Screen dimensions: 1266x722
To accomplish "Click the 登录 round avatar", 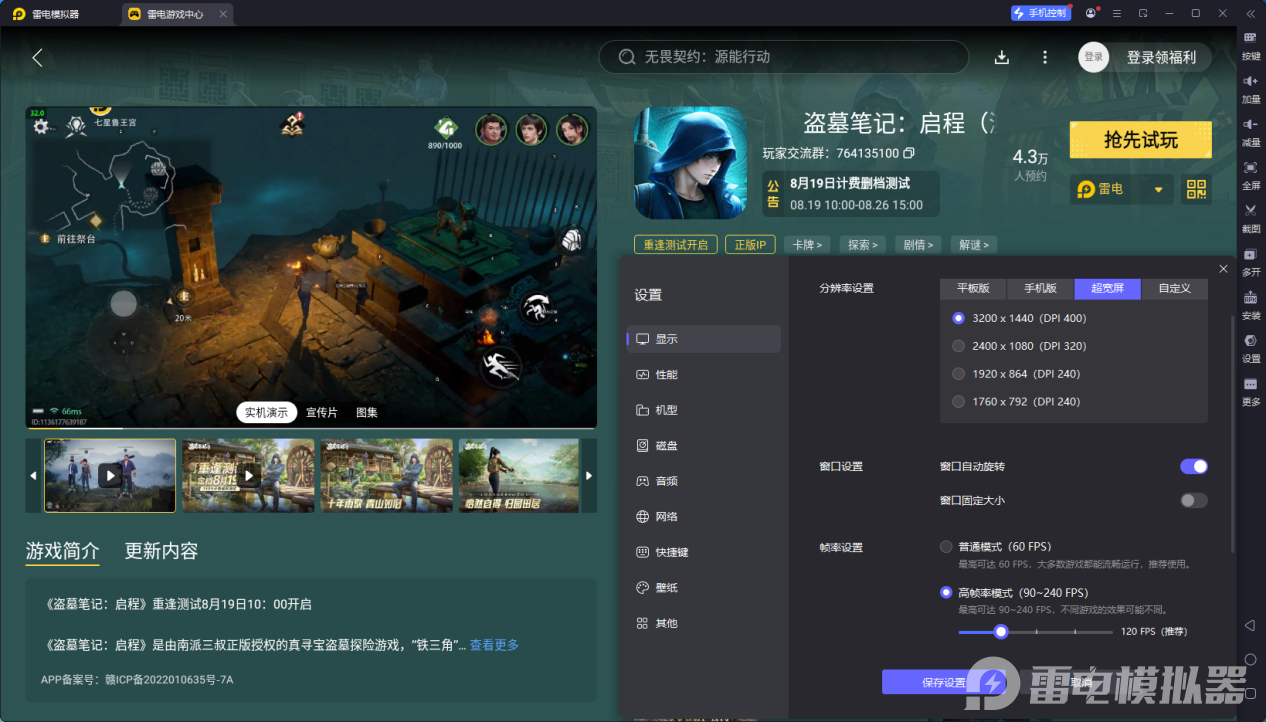I will tap(1094, 57).
